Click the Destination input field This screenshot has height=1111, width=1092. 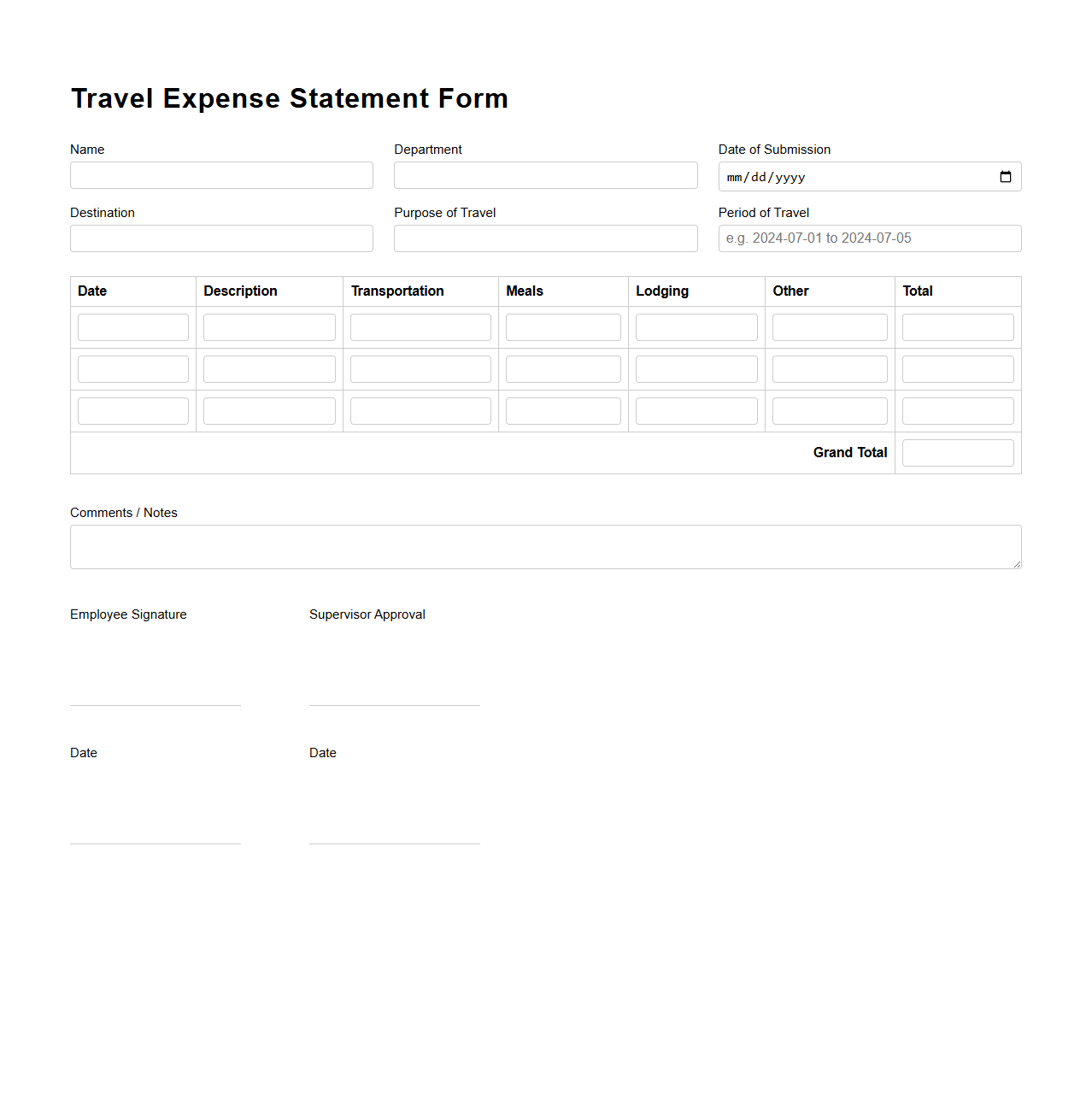(x=221, y=238)
